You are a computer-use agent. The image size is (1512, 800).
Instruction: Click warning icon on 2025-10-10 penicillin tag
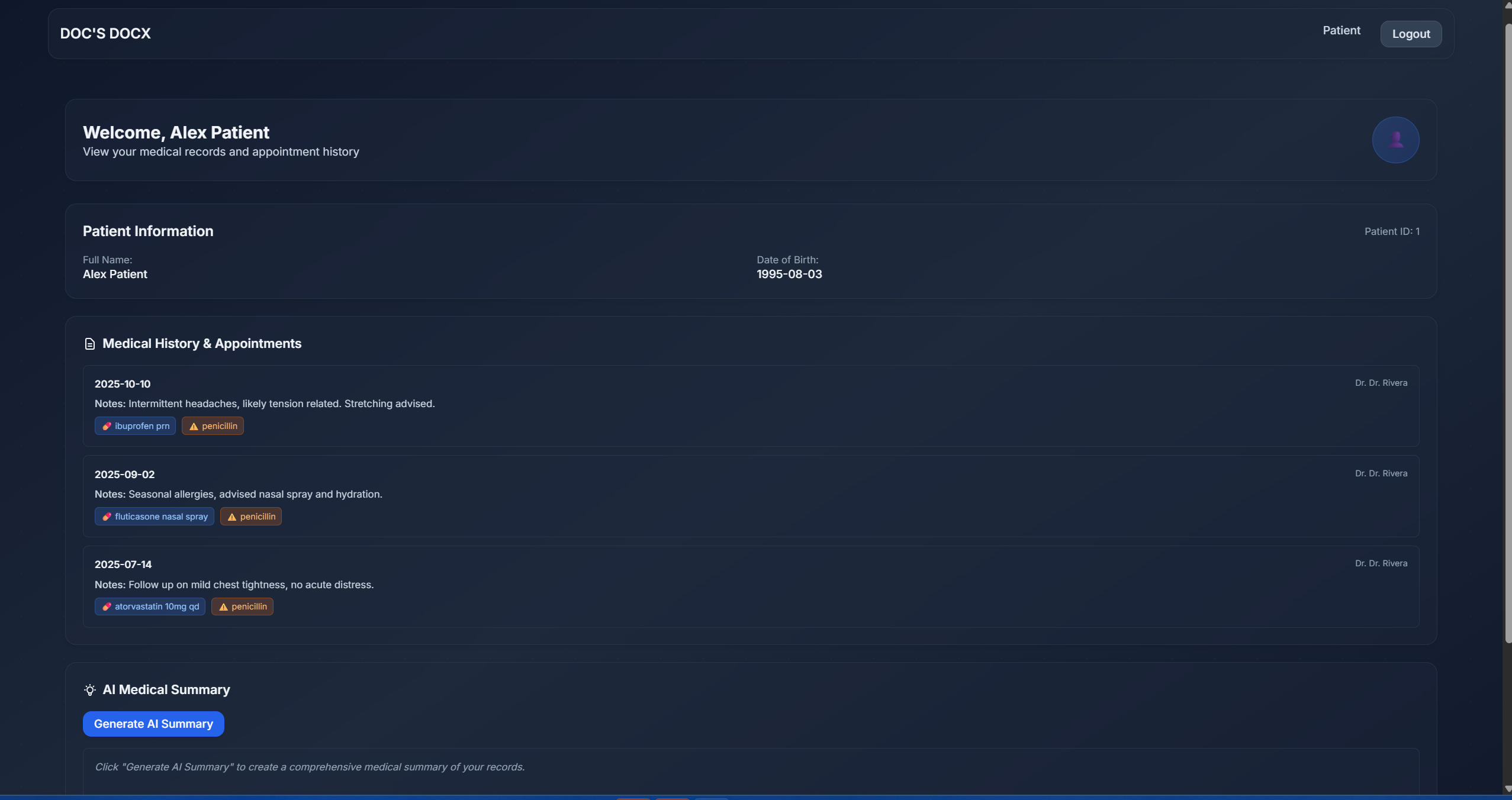[x=194, y=426]
